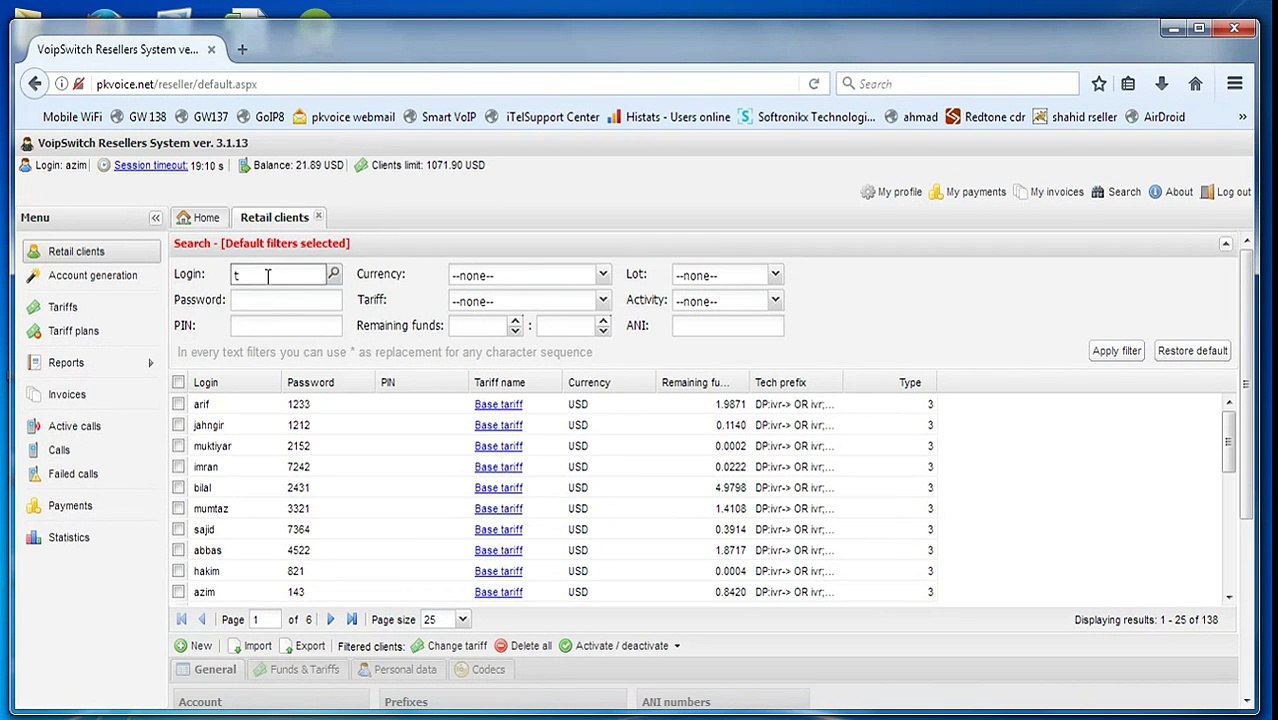The width and height of the screenshot is (1278, 720).
Task: Open Retail clients in sidebar
Action: click(x=91, y=252)
